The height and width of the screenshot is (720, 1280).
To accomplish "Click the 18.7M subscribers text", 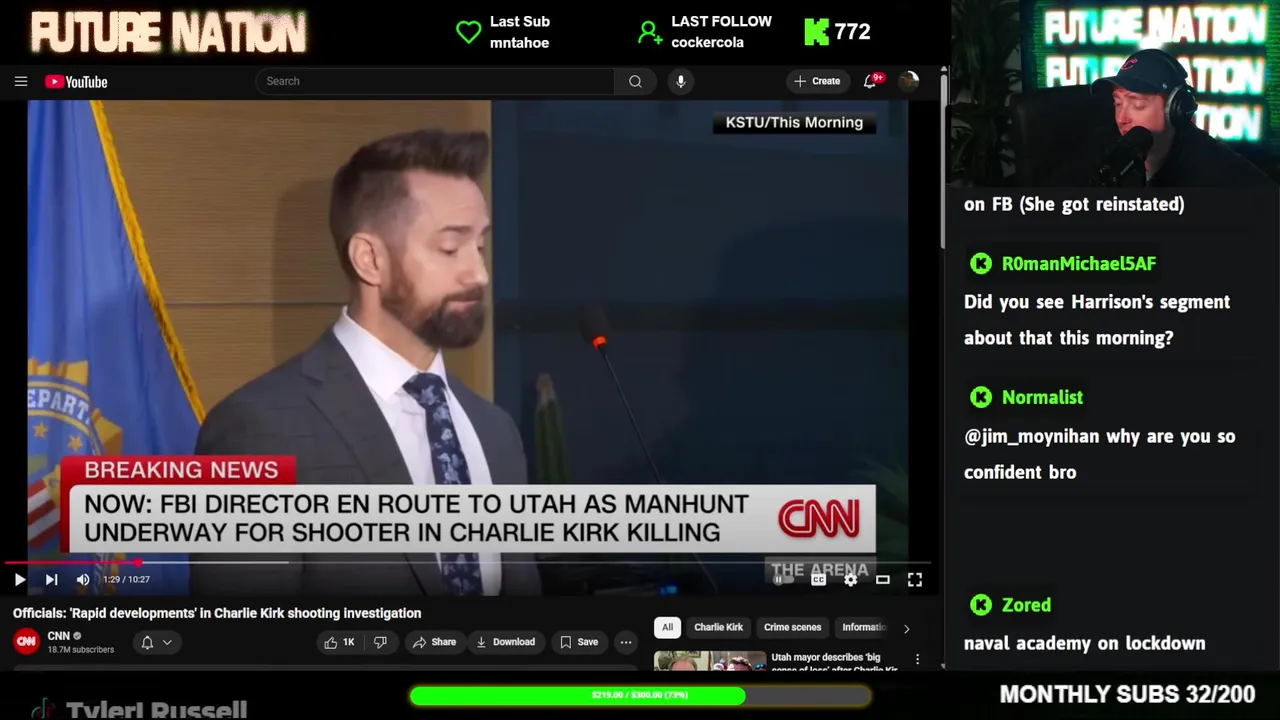I will pos(81,650).
